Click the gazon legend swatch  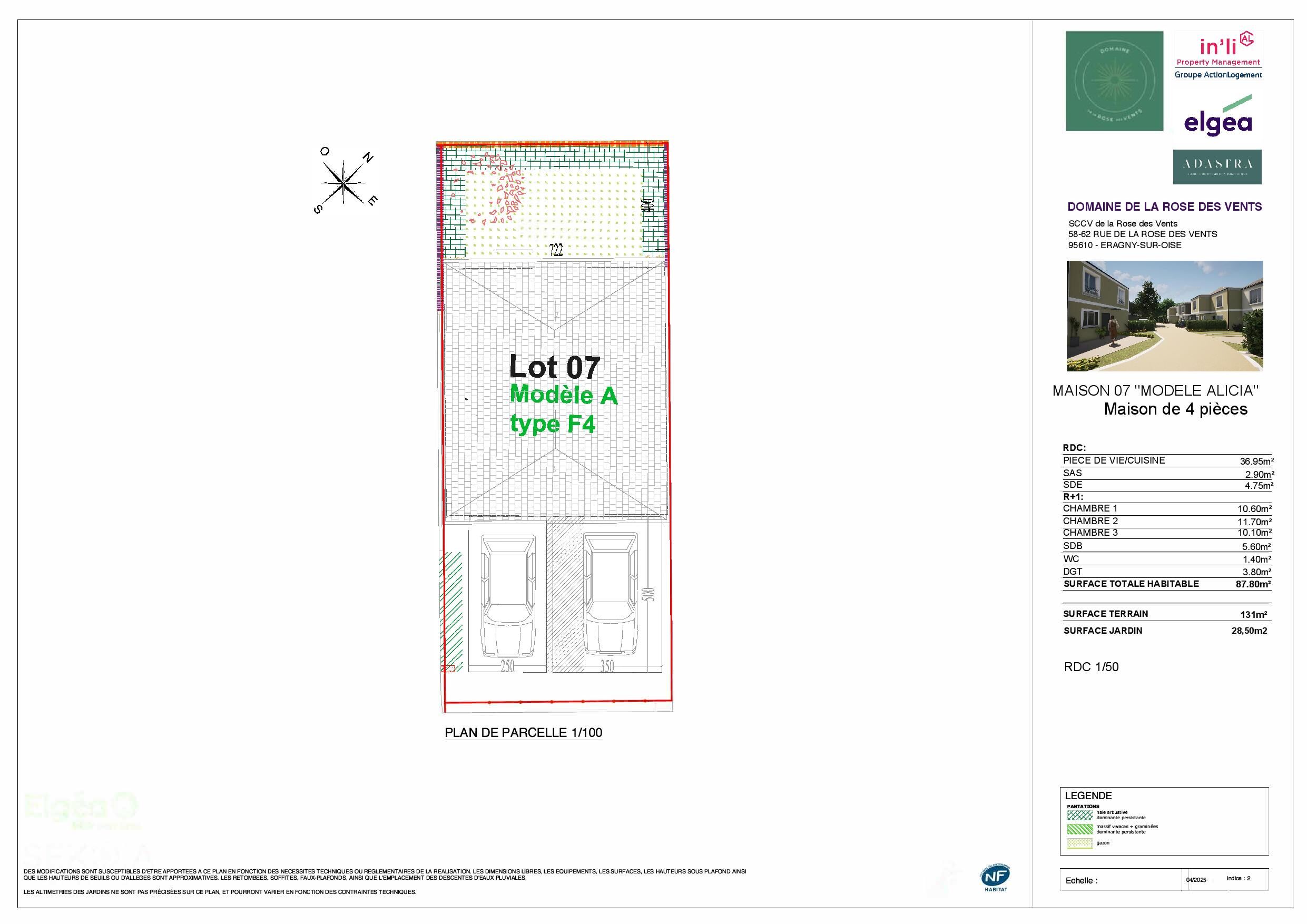(1080, 843)
